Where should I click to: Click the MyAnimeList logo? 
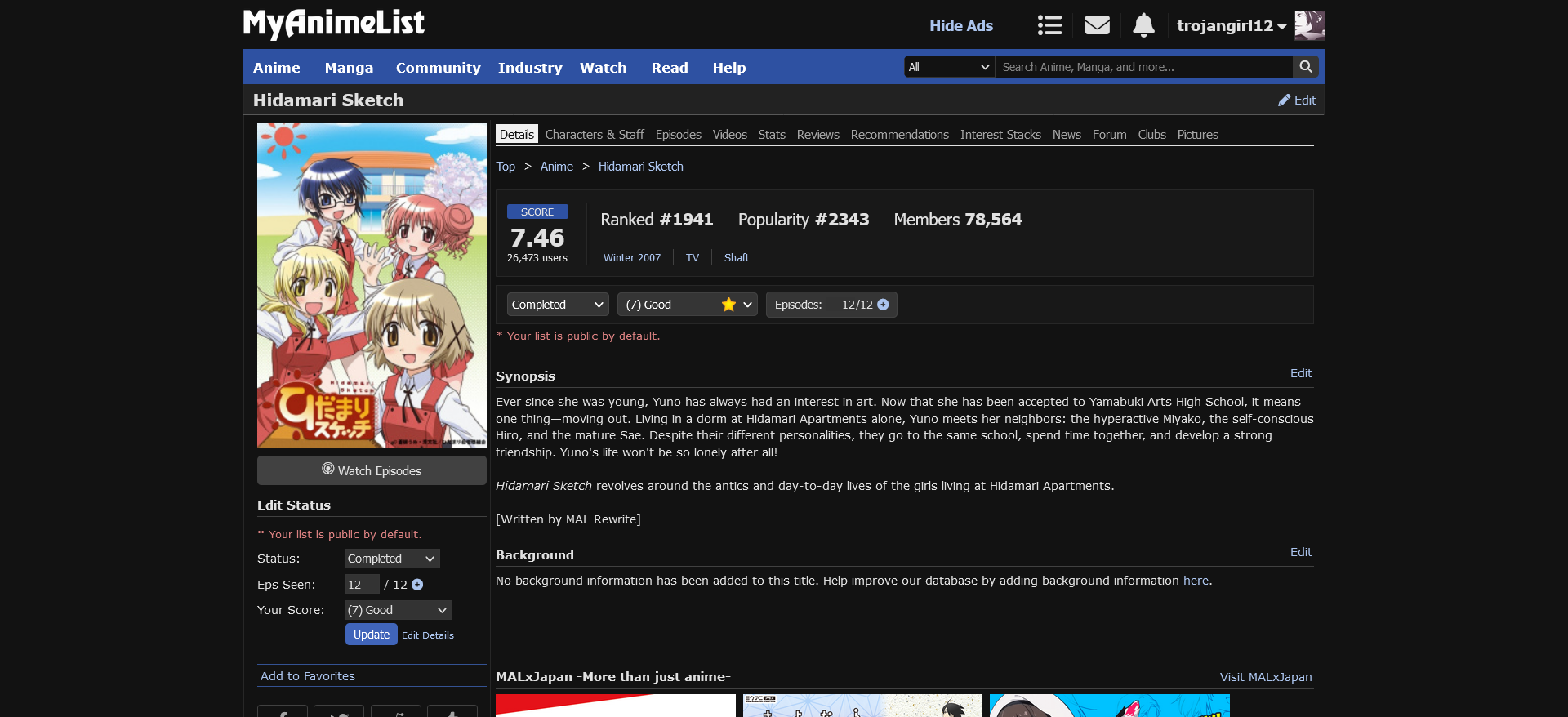click(x=334, y=24)
